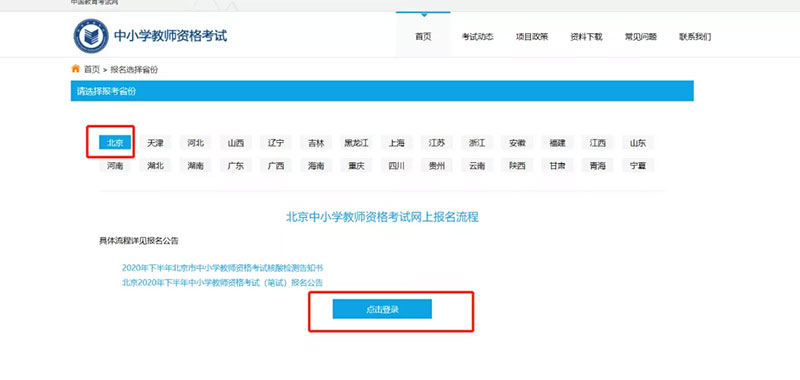The height and width of the screenshot is (380, 800).
Task: Select 广东 province button
Action: [236, 165]
